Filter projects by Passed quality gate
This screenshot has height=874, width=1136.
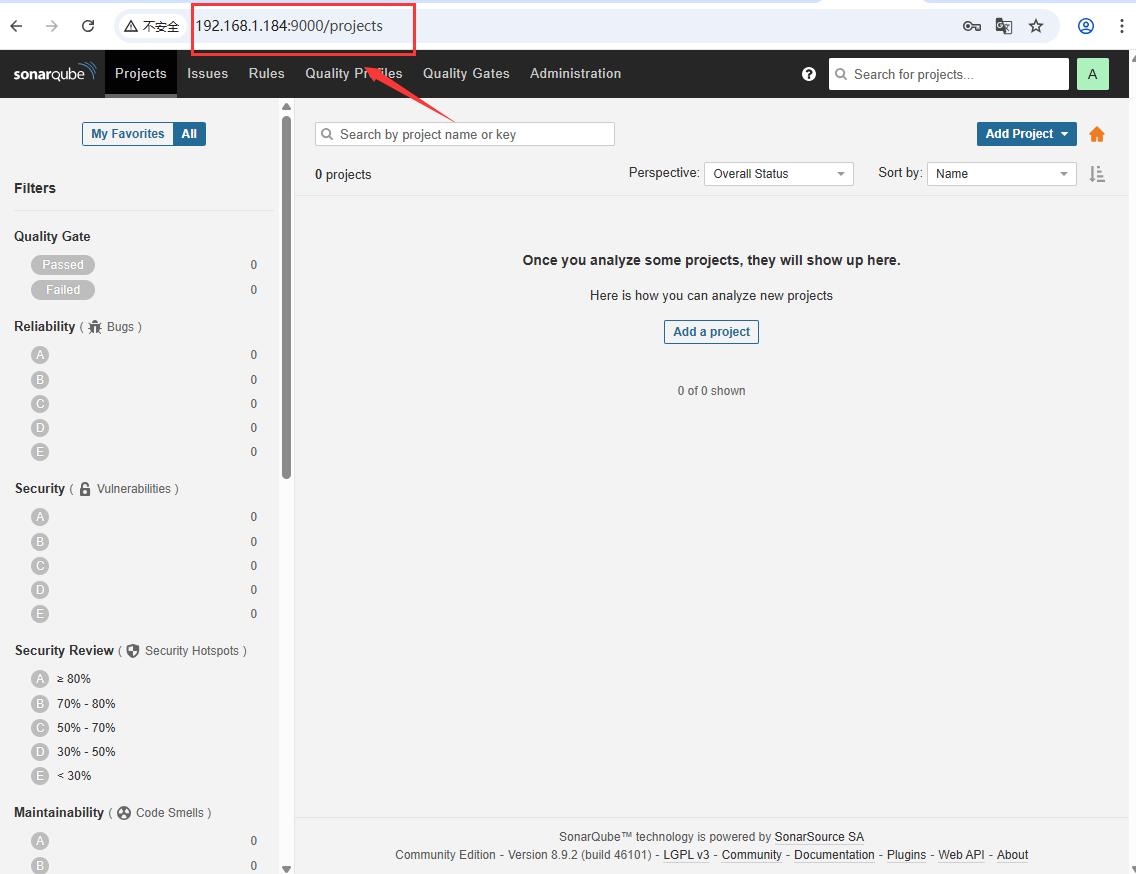coord(62,264)
